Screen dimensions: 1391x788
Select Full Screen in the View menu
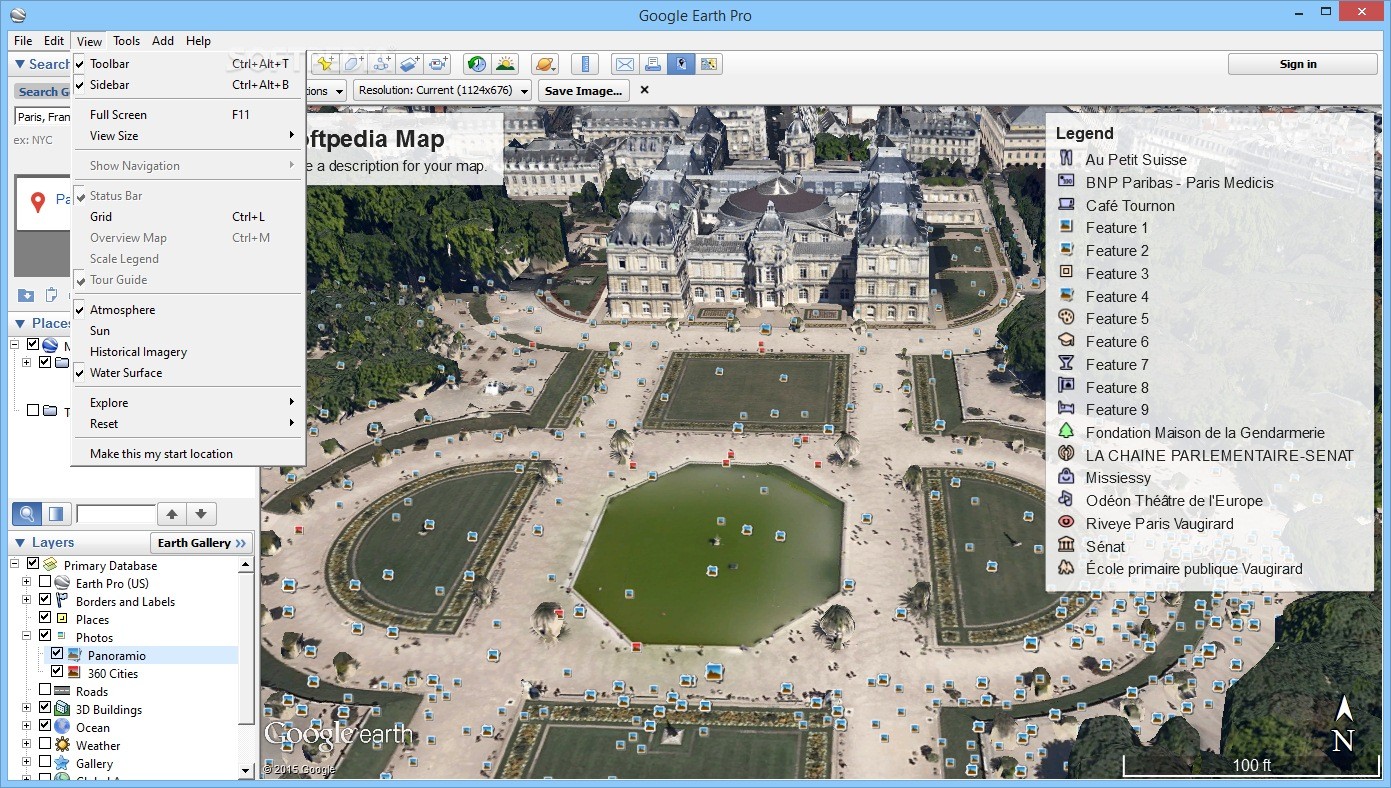point(189,115)
